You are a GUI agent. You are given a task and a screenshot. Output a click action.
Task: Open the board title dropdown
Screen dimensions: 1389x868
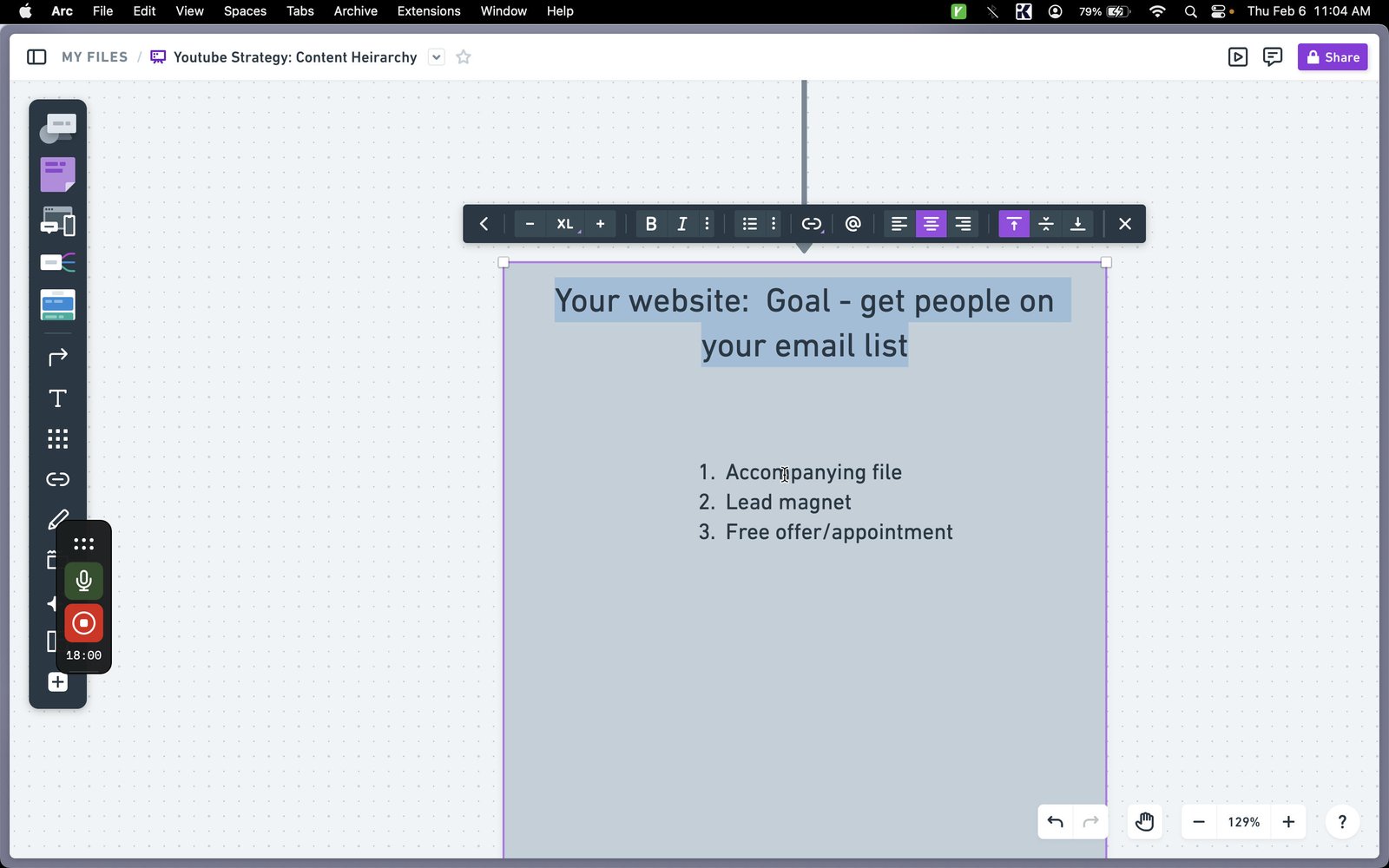pyautogui.click(x=437, y=57)
